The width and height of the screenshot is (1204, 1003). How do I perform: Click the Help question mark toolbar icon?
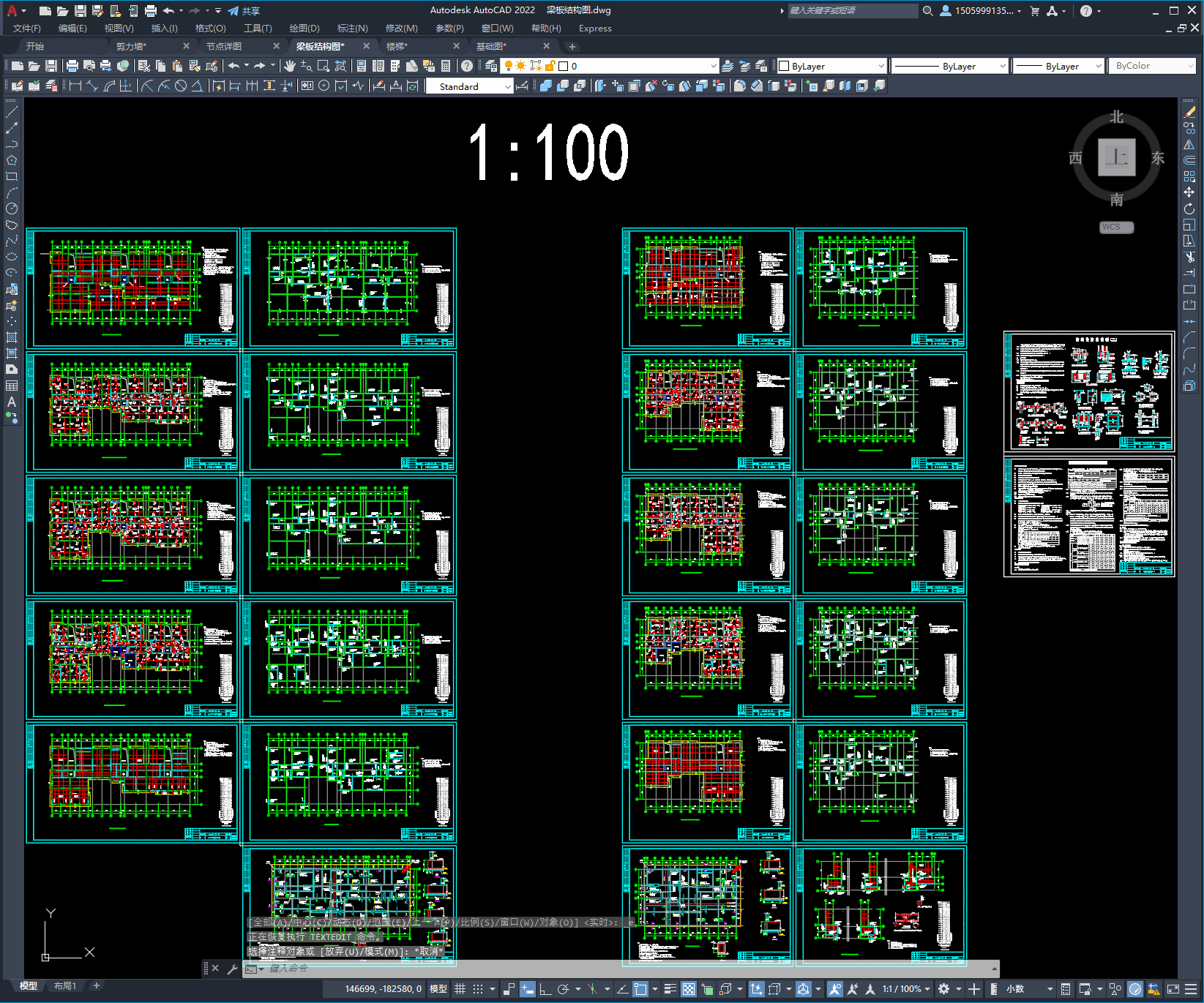(x=467, y=66)
